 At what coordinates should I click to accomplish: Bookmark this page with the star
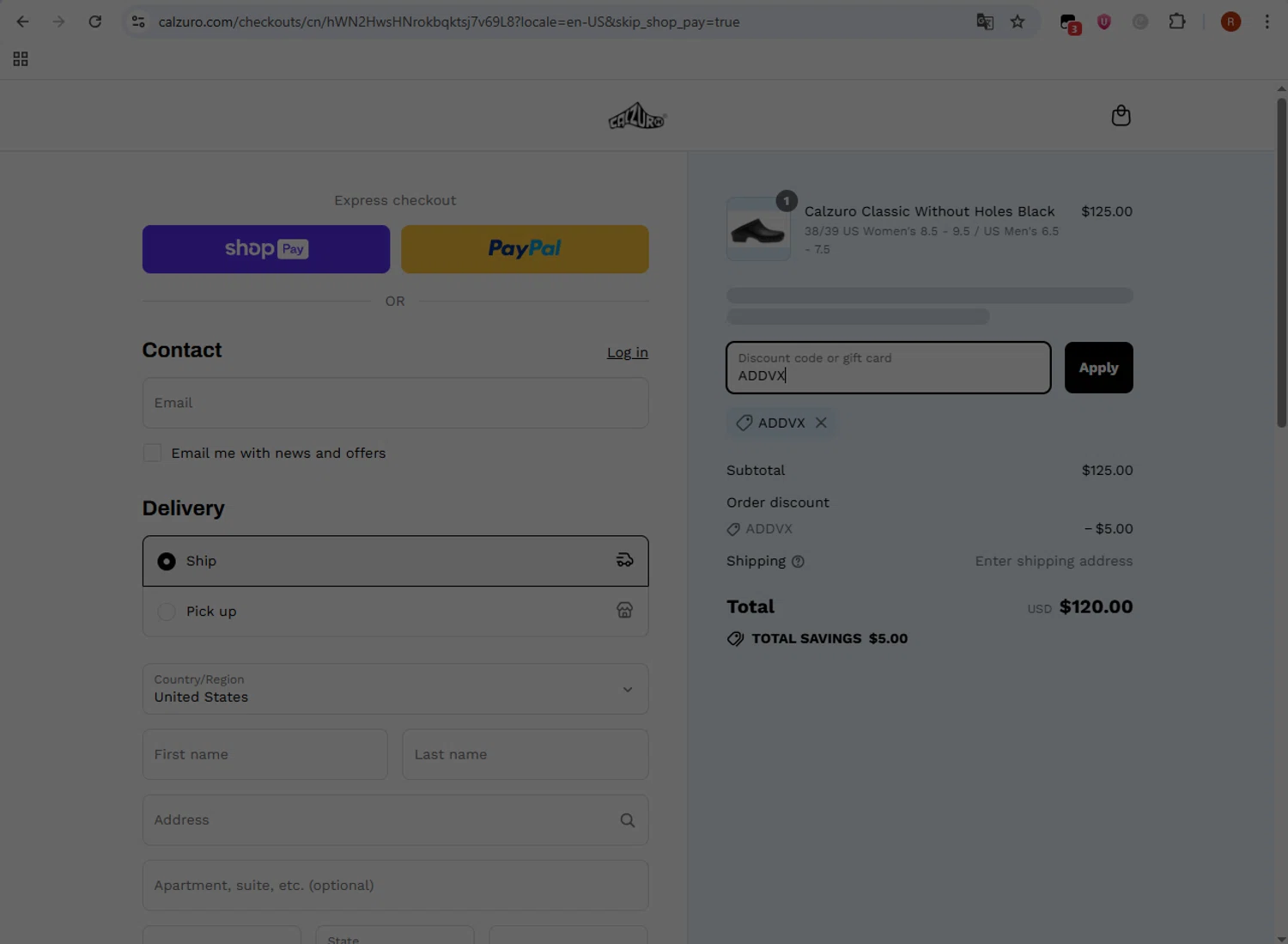pyautogui.click(x=1018, y=21)
